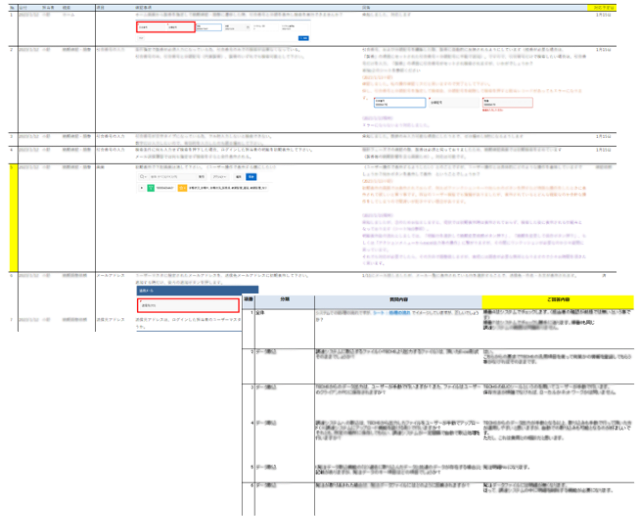Screen dimensions: 640x520
Task: Open the blue hyperlink text in overlay row 1
Action: [386, 311]
